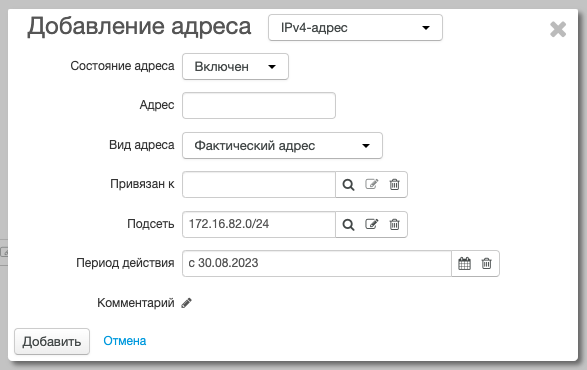
Task: Open the Состояние адреса dropdown showing Включен
Action: [235, 67]
